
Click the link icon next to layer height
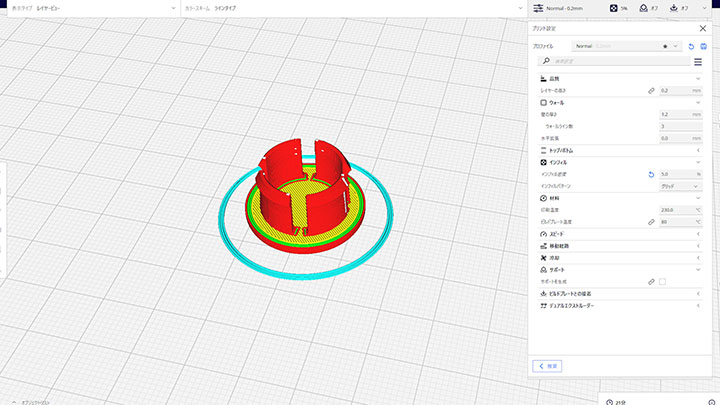point(651,91)
